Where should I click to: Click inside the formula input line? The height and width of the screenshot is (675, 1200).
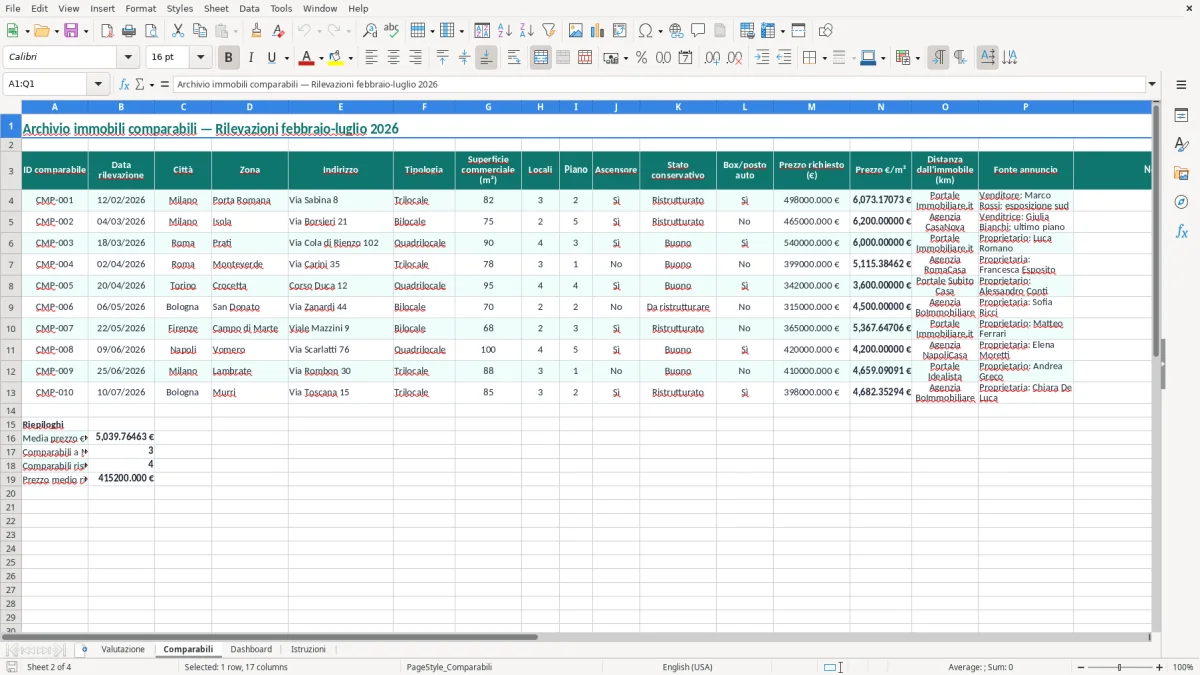(x=658, y=84)
